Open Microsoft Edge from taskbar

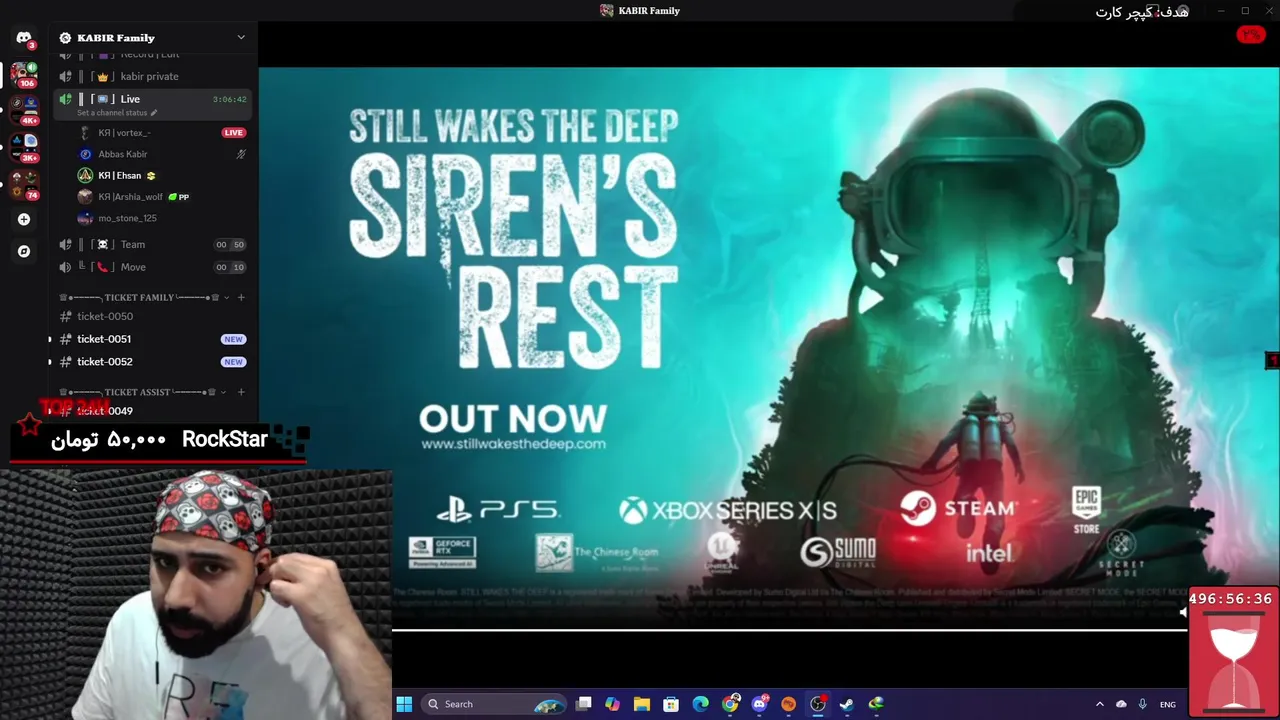point(700,704)
